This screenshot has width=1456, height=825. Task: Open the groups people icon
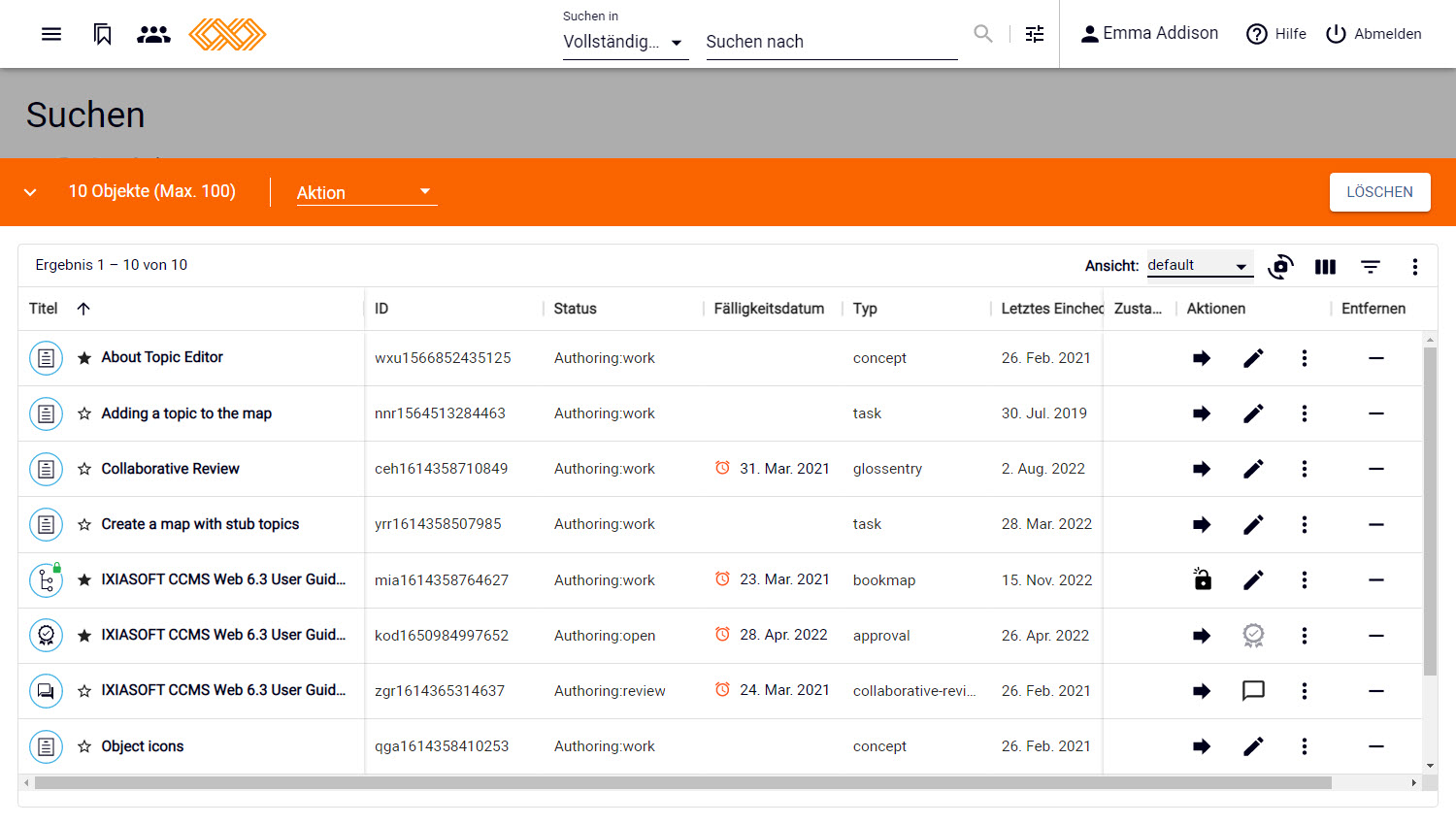[153, 34]
